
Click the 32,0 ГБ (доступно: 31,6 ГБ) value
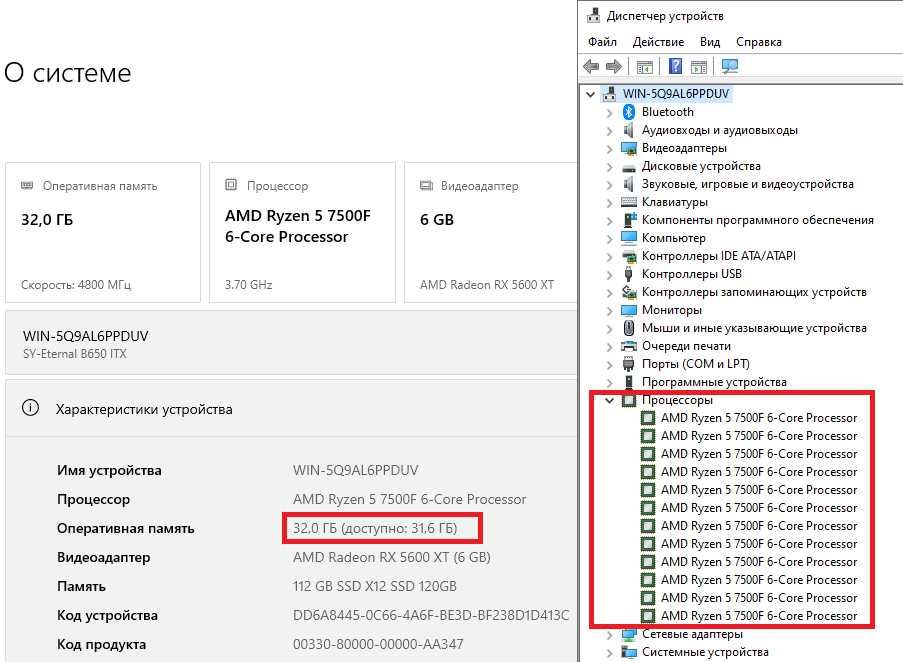click(375, 528)
